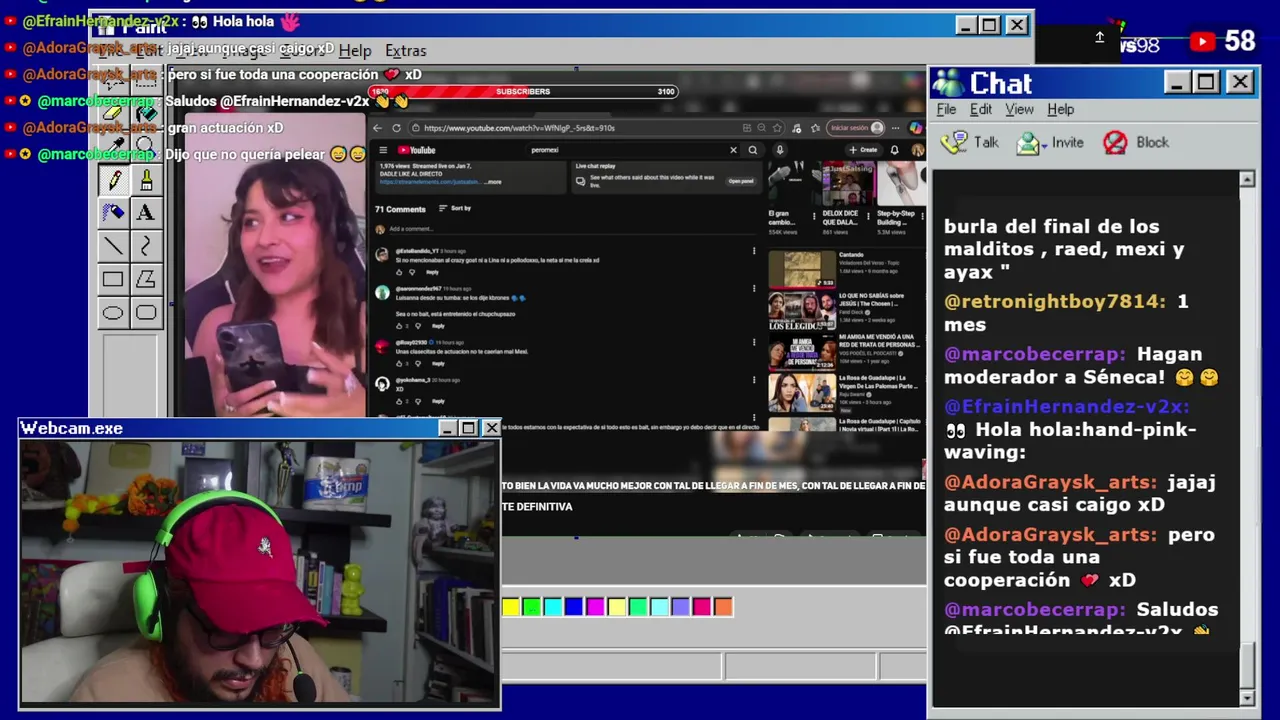The image size is (1280, 720).
Task: Expand the description with ...more
Action: pos(493,182)
